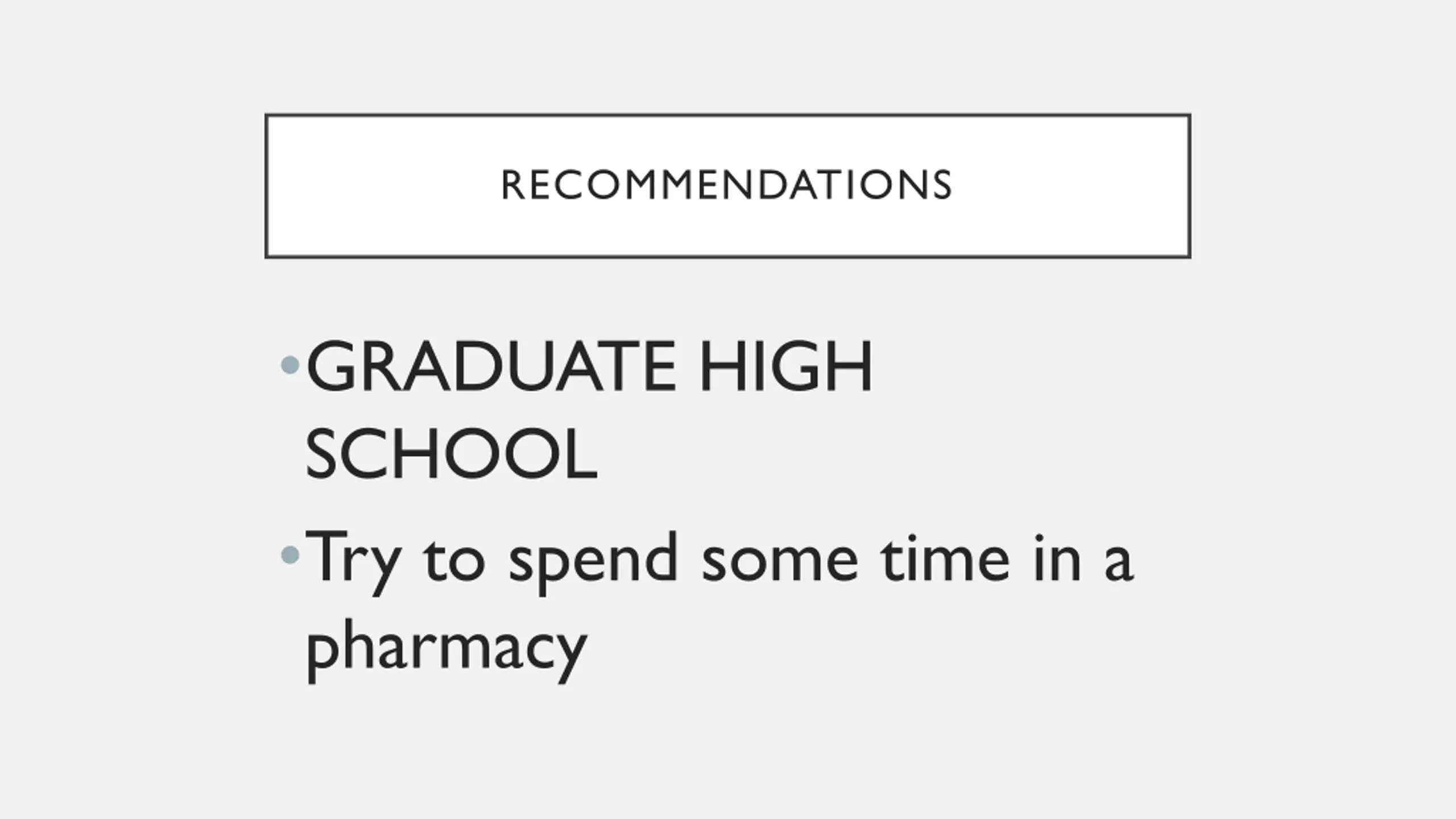
Task: Click empty white space left of RECOMMENDATIONS
Action: (381, 185)
